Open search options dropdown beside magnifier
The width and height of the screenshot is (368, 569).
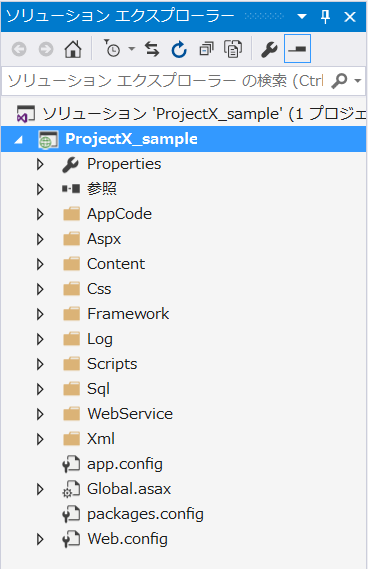(x=358, y=81)
